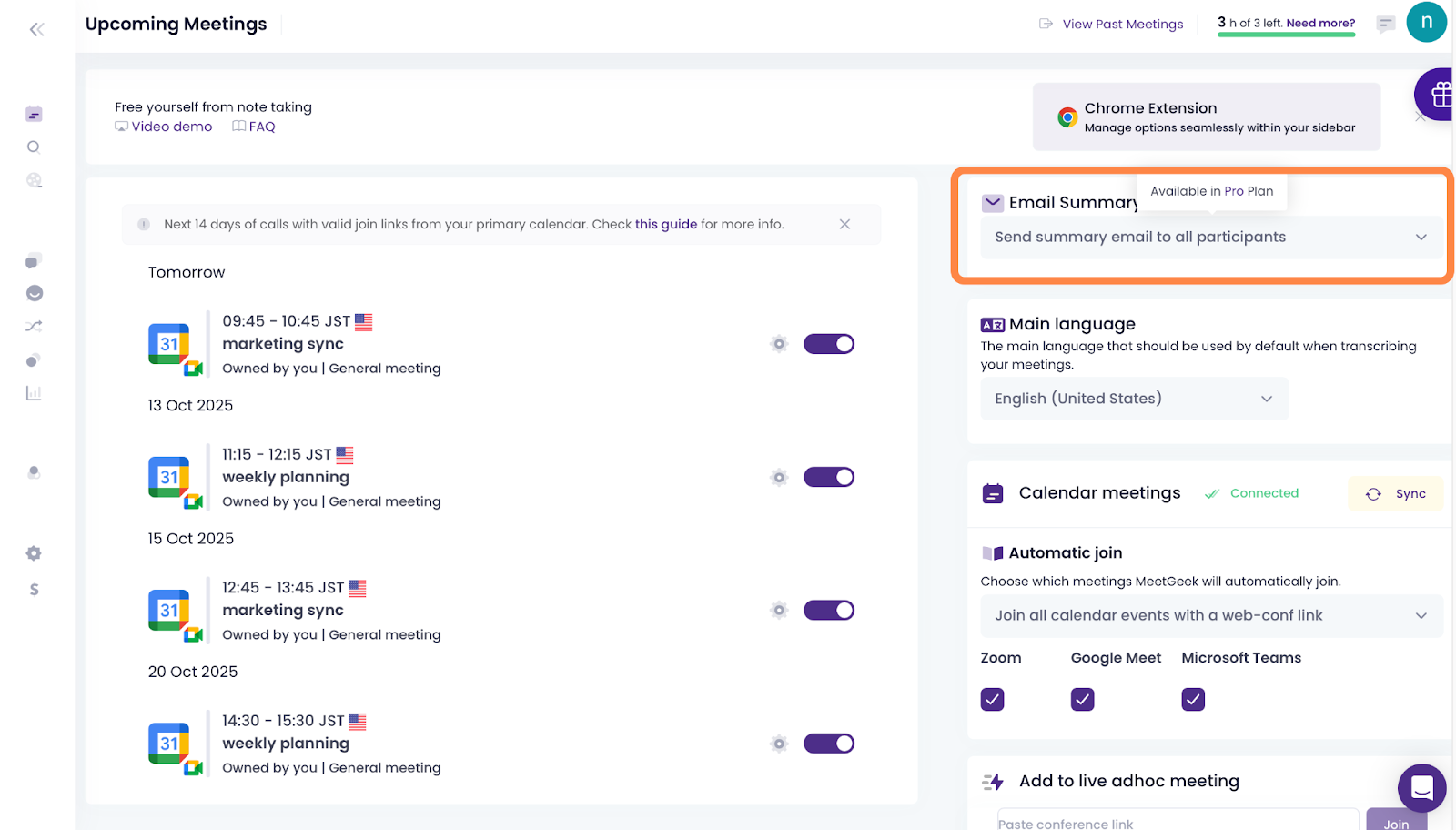Screen dimensions: 1456x830
Task: Go to View Past Meetings
Action: (x=1122, y=25)
